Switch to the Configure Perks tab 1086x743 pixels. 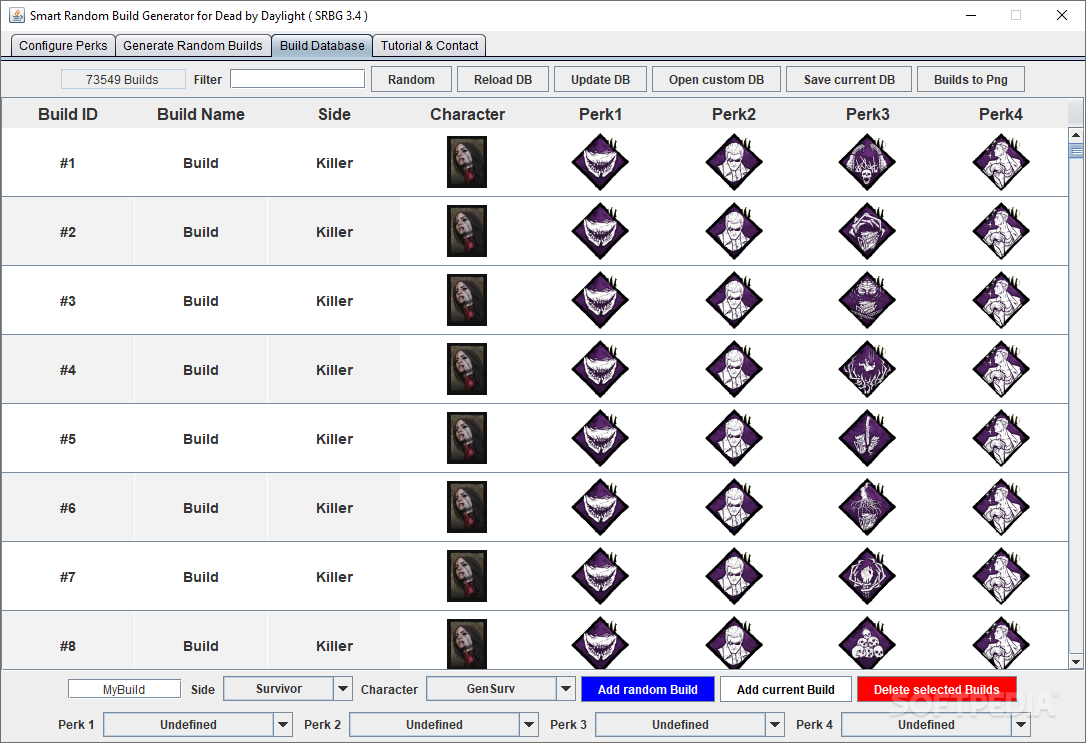click(63, 46)
